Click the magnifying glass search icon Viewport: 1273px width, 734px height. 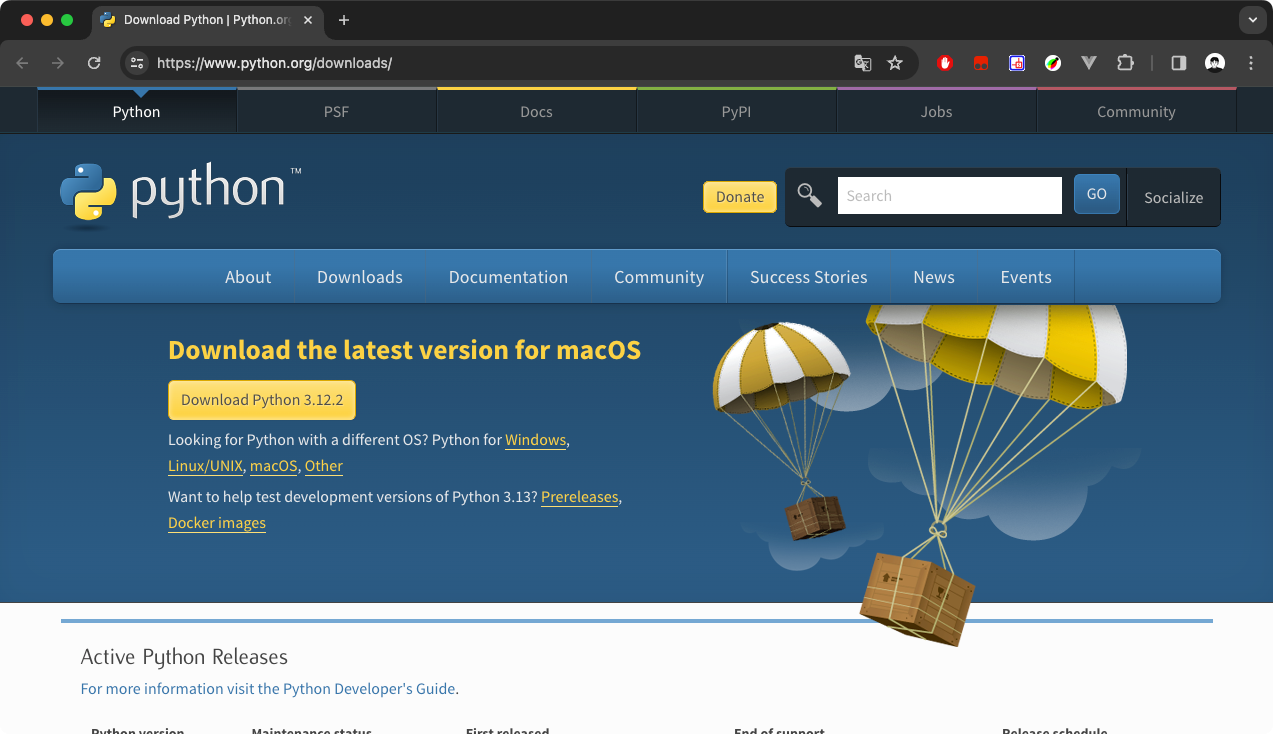pyautogui.click(x=809, y=196)
